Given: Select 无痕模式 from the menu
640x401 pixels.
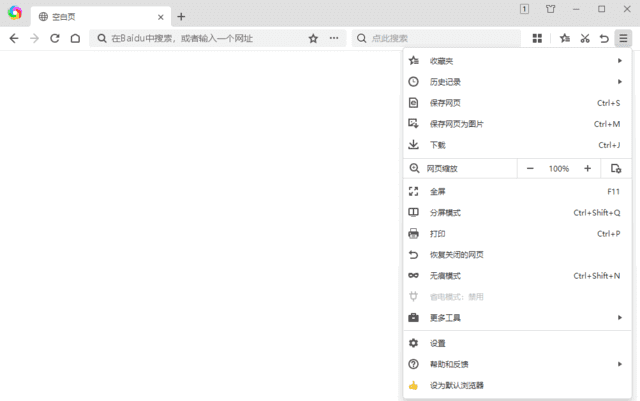Looking at the screenshot, I should (x=445, y=276).
